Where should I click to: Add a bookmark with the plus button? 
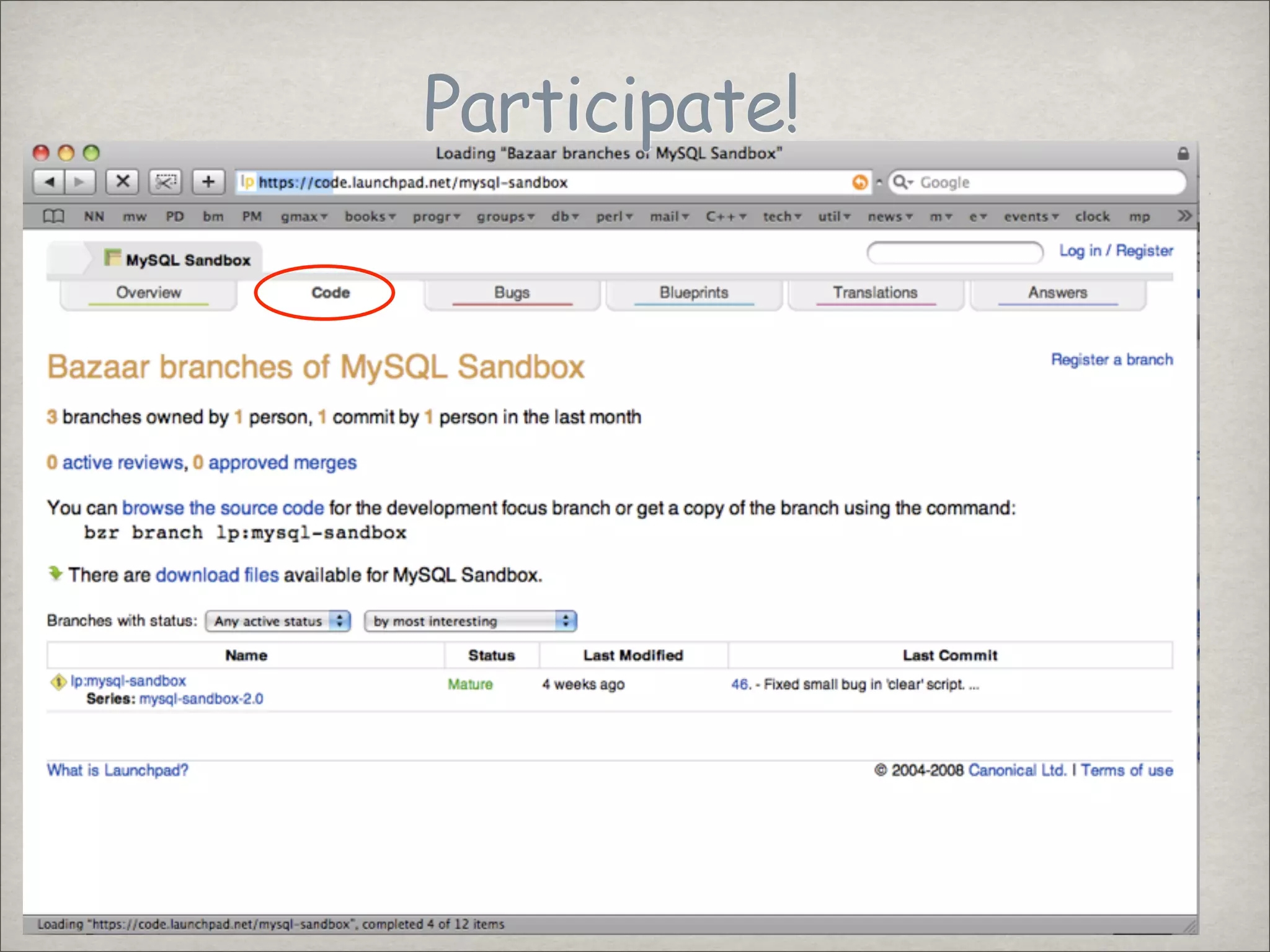(208, 182)
